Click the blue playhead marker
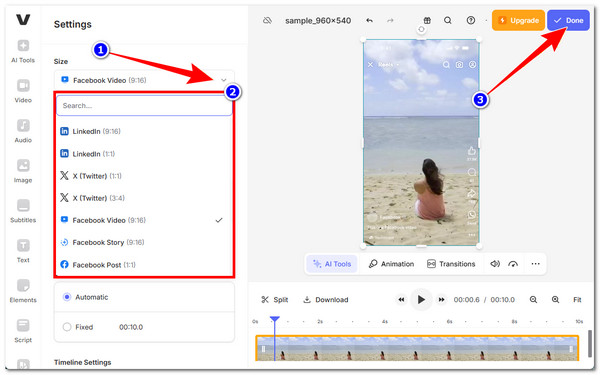The width and height of the screenshot is (600, 375). (x=274, y=319)
